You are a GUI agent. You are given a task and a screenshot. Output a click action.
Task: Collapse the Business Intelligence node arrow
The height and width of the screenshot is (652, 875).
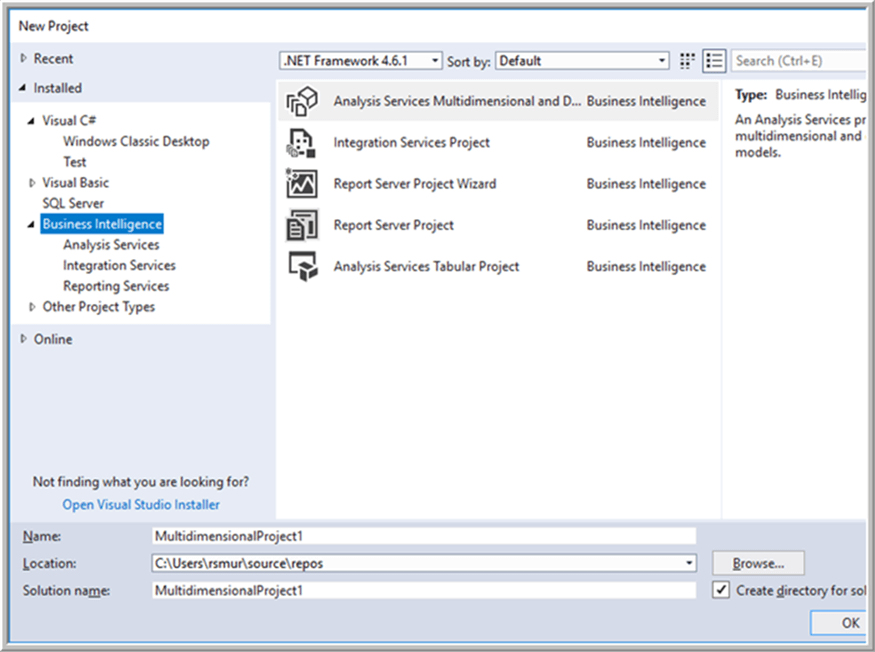[32, 224]
